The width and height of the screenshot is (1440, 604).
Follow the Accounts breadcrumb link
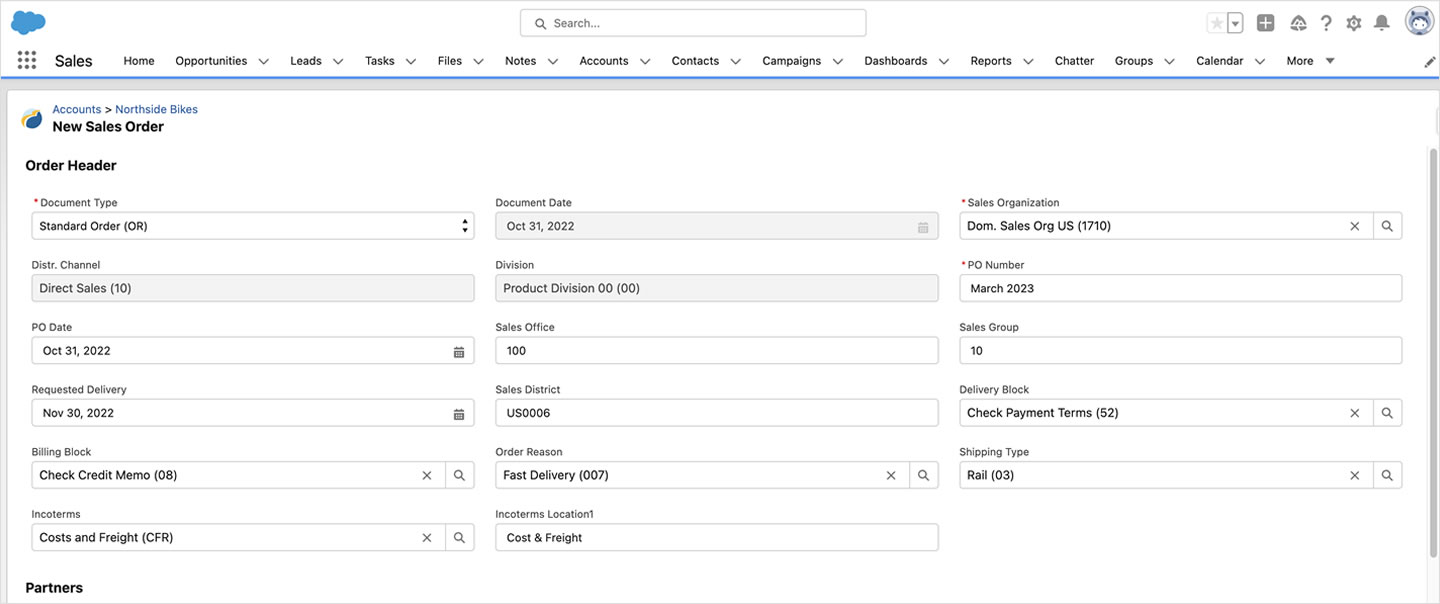pos(77,109)
